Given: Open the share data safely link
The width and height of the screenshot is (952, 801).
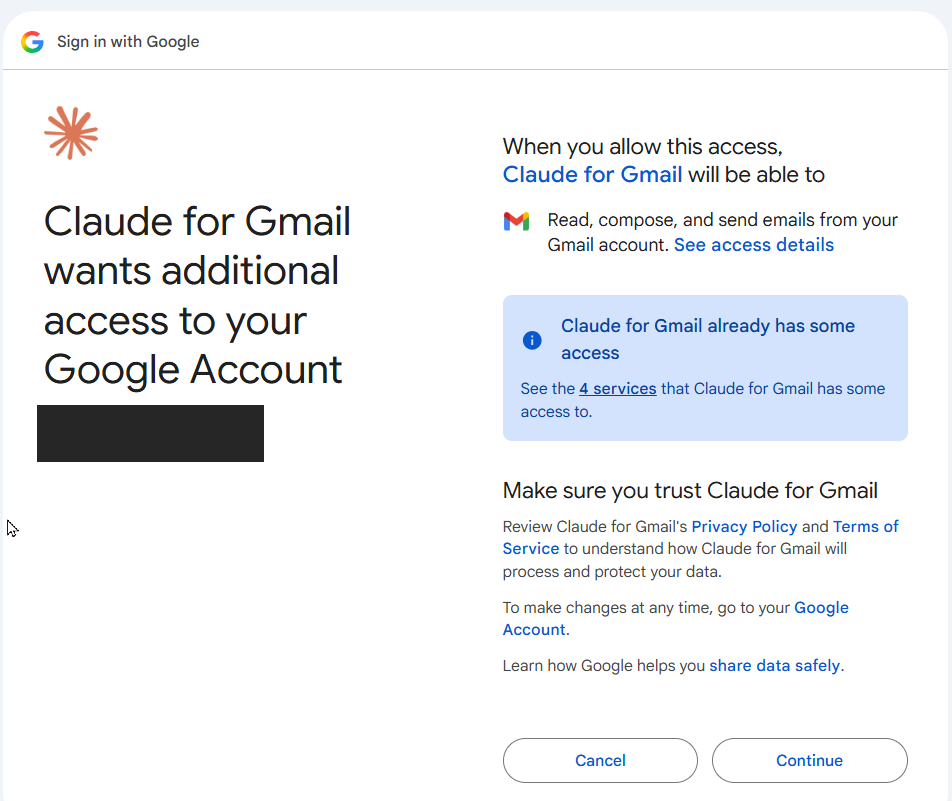Looking at the screenshot, I should coord(775,666).
